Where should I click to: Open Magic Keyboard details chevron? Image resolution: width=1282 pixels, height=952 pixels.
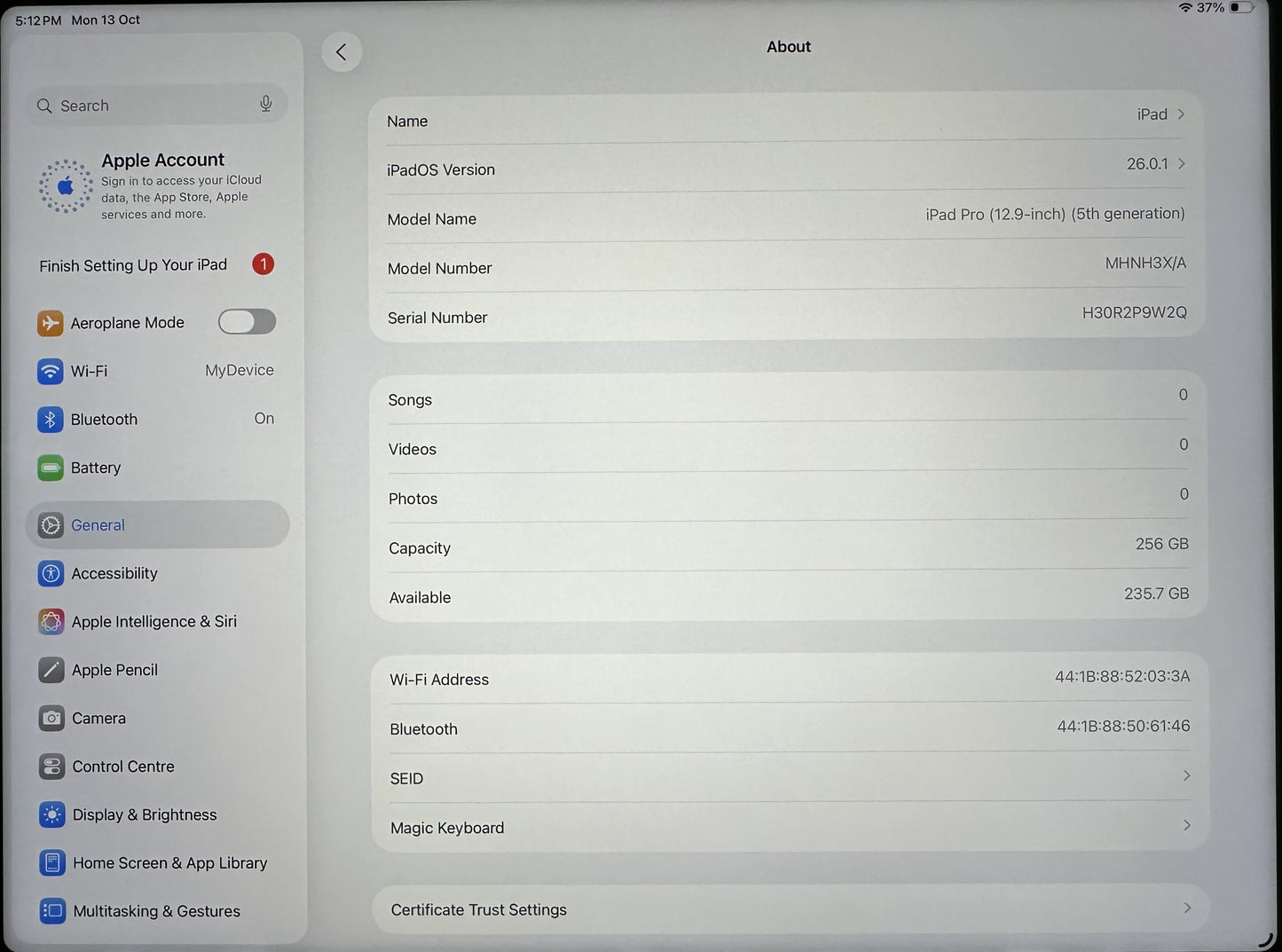(x=1186, y=826)
